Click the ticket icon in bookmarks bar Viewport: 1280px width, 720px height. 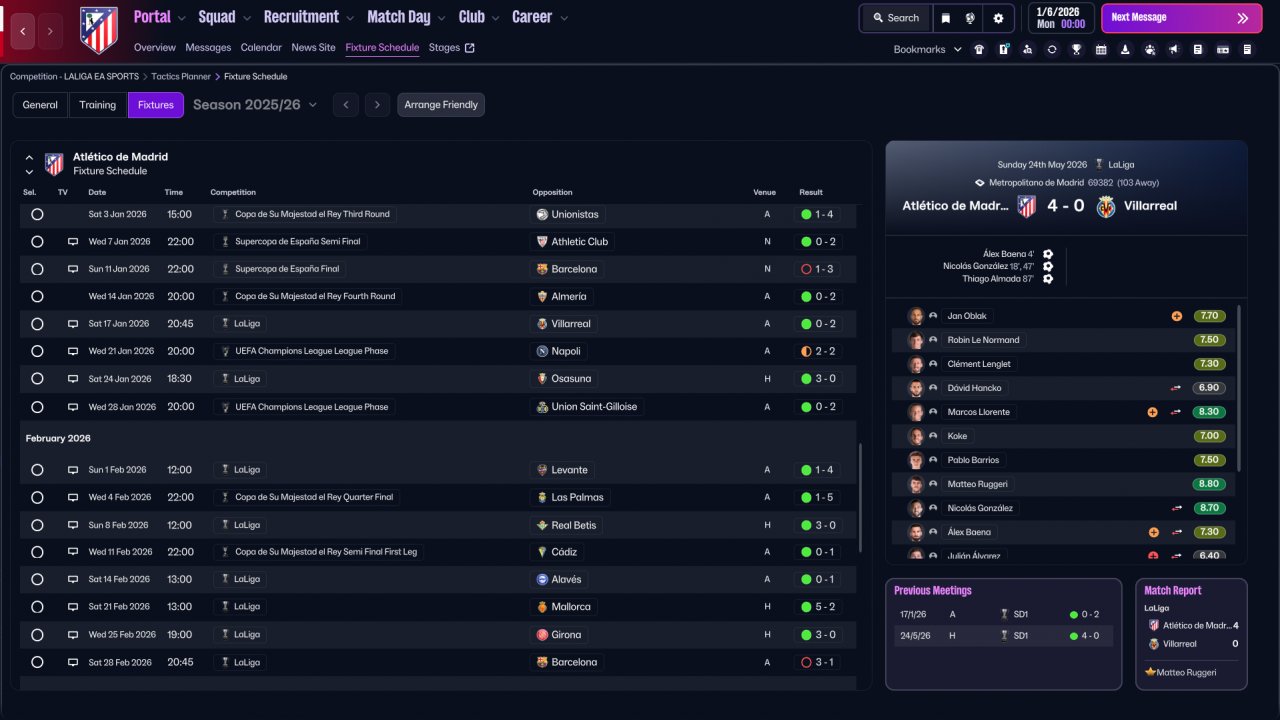coord(1223,49)
